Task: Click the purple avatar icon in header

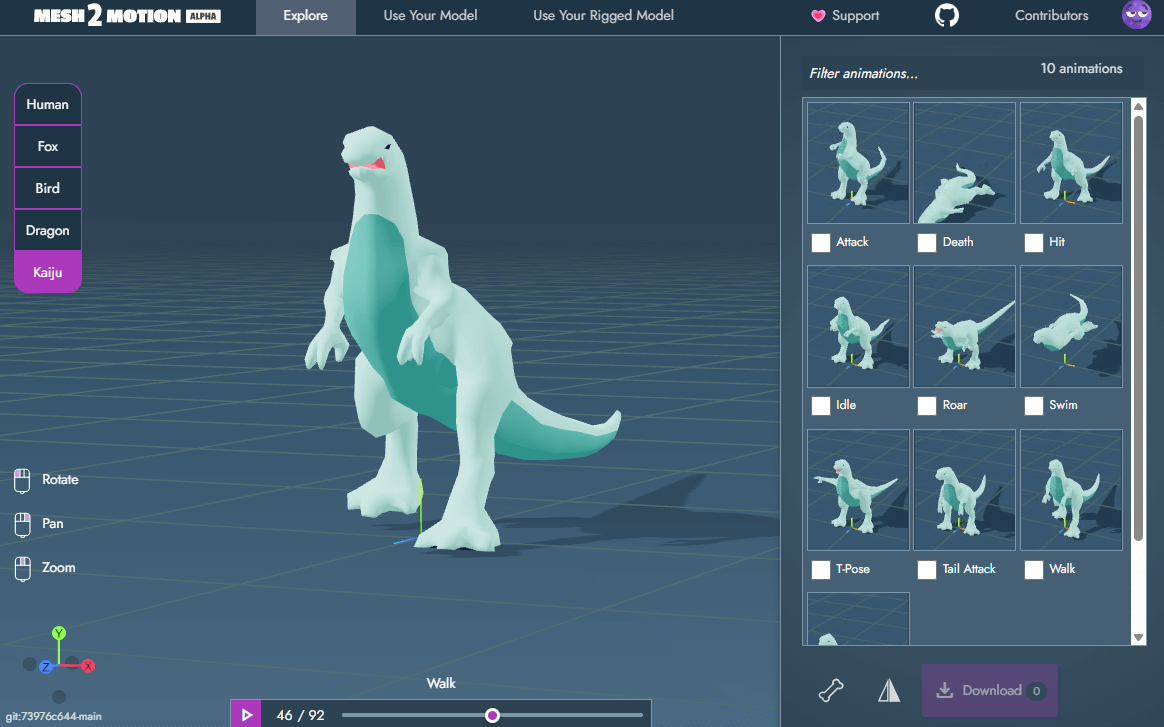Action: tap(1137, 14)
